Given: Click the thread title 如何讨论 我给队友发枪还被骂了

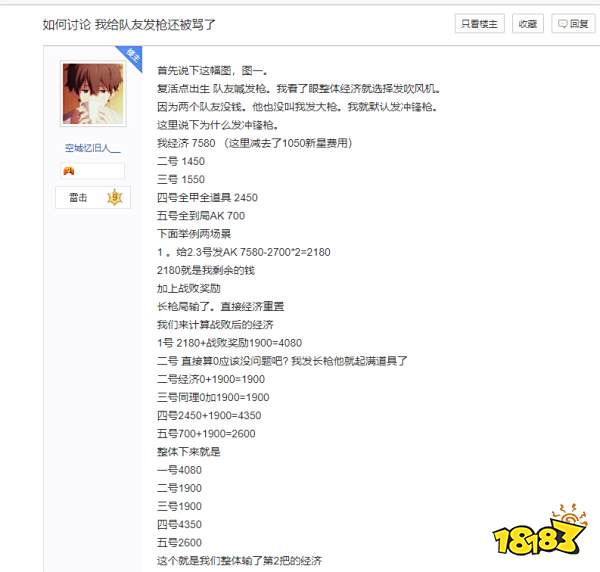Looking at the screenshot, I should pyautogui.click(x=129, y=25).
